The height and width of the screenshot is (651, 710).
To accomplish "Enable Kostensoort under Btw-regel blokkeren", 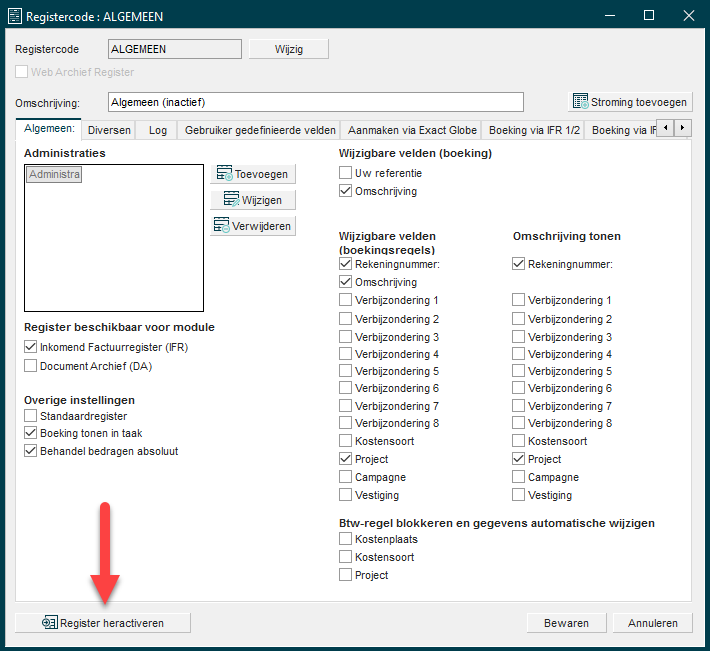I will click(x=345, y=557).
